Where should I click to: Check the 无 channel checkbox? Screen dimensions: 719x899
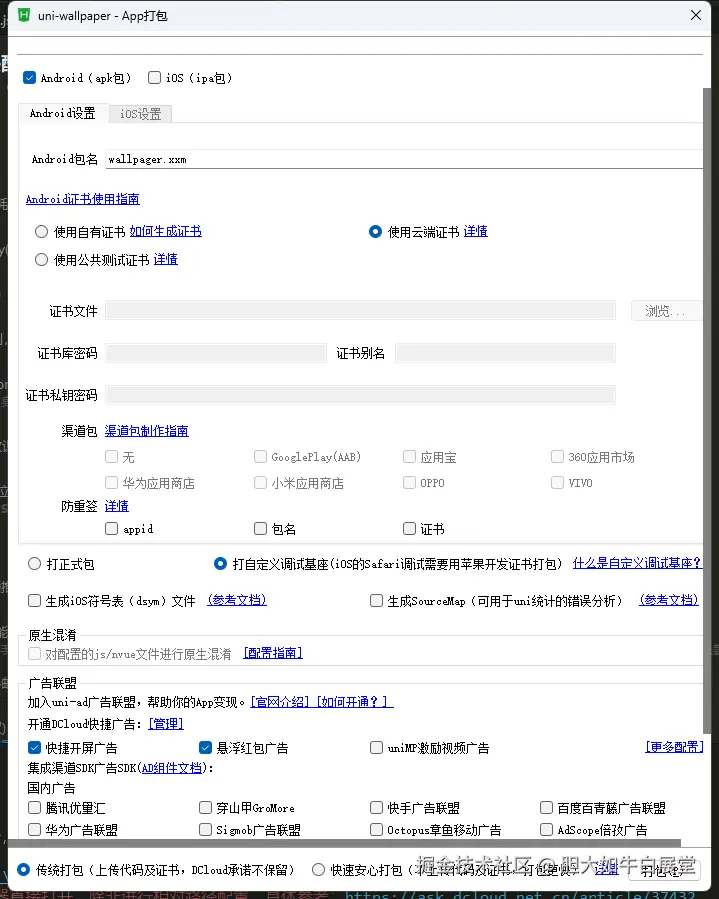pos(111,456)
